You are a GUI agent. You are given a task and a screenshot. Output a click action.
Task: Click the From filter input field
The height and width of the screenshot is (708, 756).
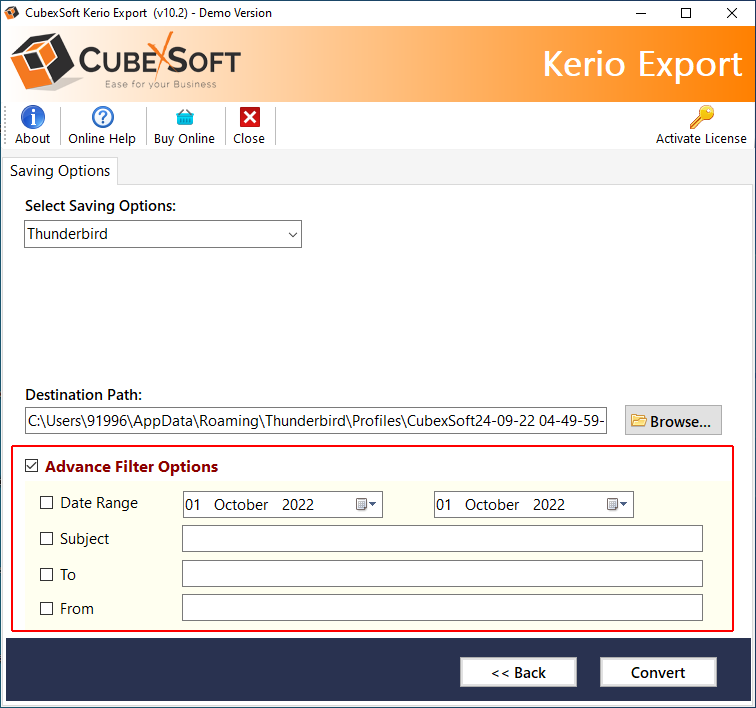442,608
